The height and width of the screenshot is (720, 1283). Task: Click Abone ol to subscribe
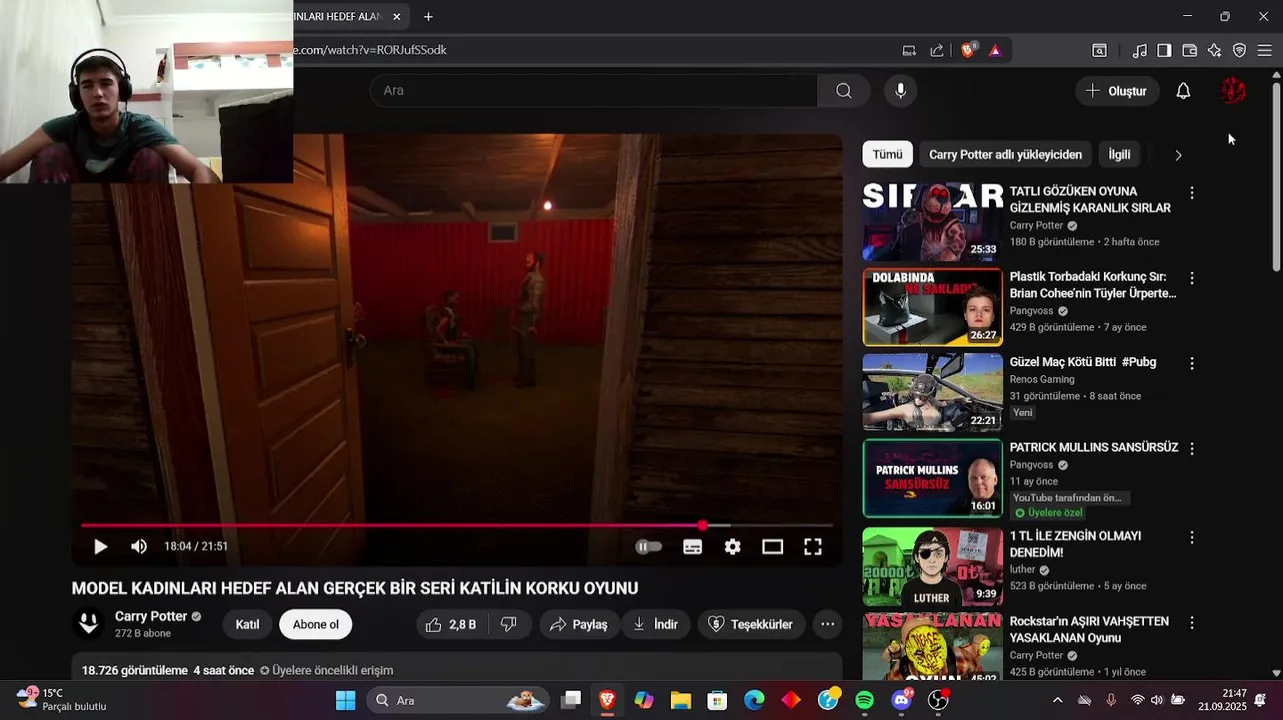[x=315, y=624]
